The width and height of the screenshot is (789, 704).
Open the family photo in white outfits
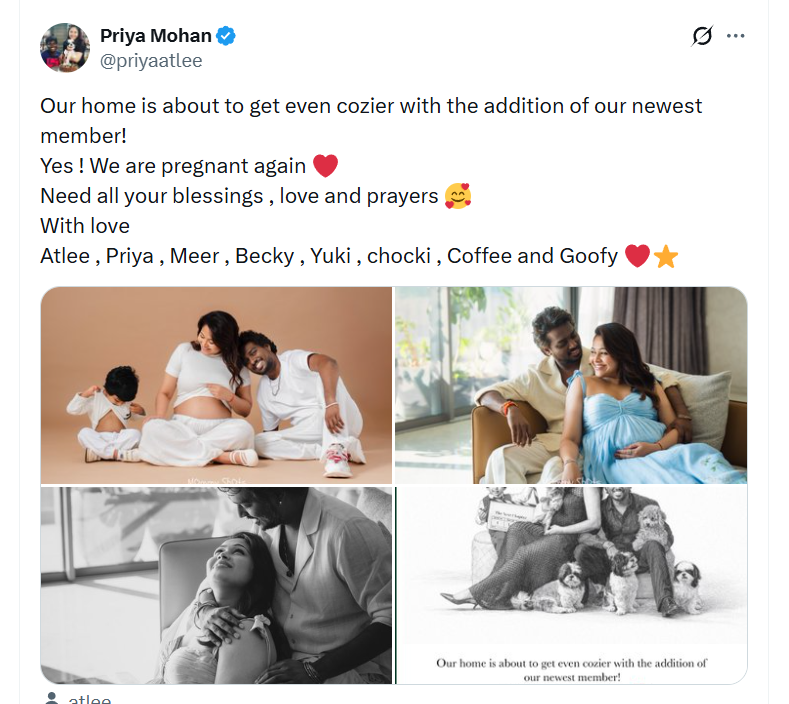tap(216, 385)
